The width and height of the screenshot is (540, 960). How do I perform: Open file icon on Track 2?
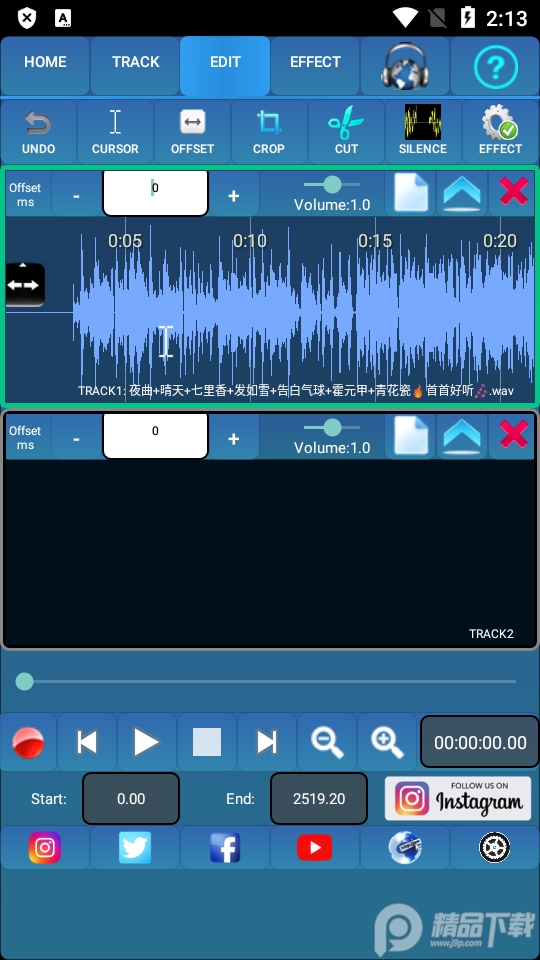coord(411,437)
